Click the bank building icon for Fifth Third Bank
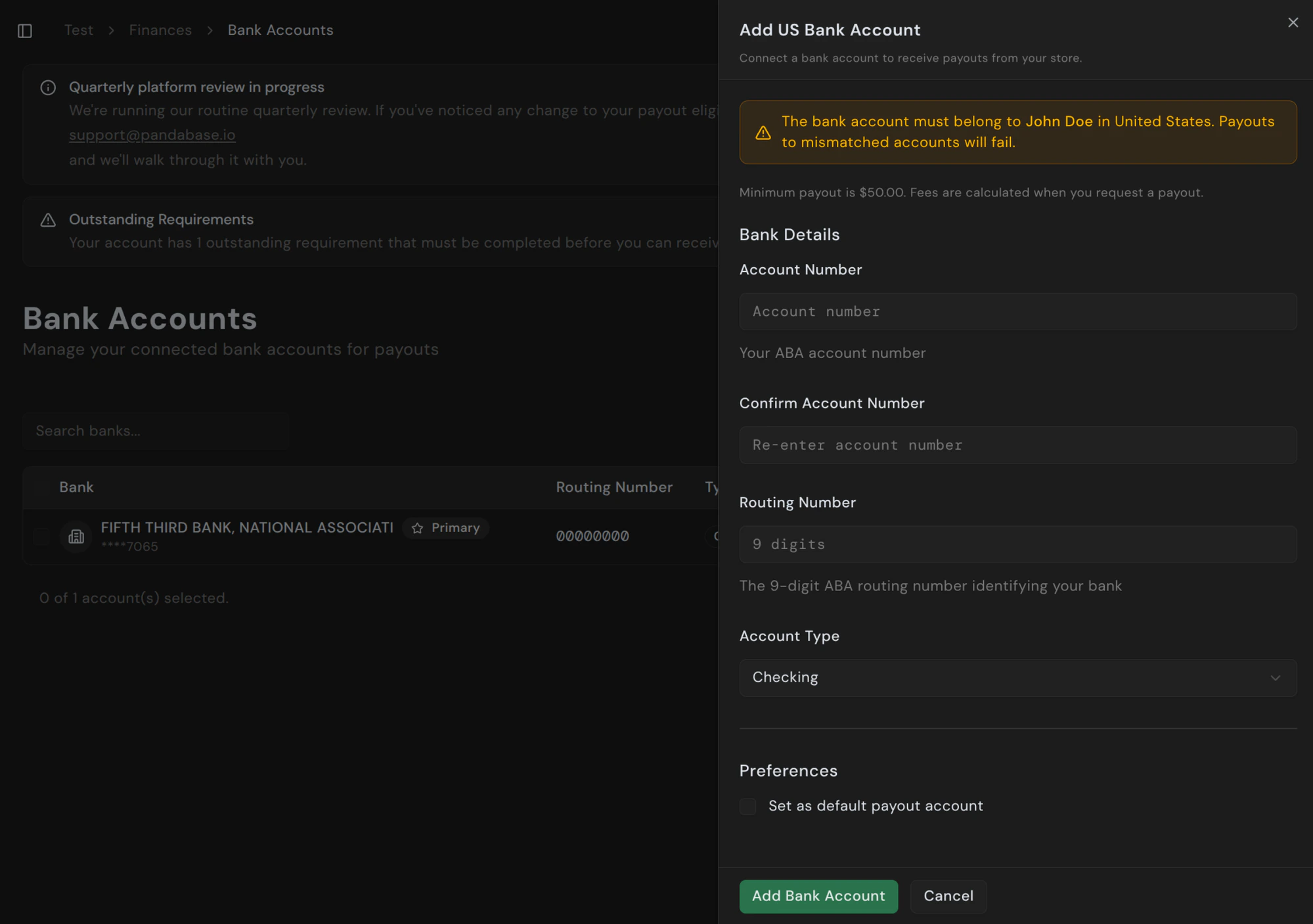The height and width of the screenshot is (924, 1313). tap(76, 537)
